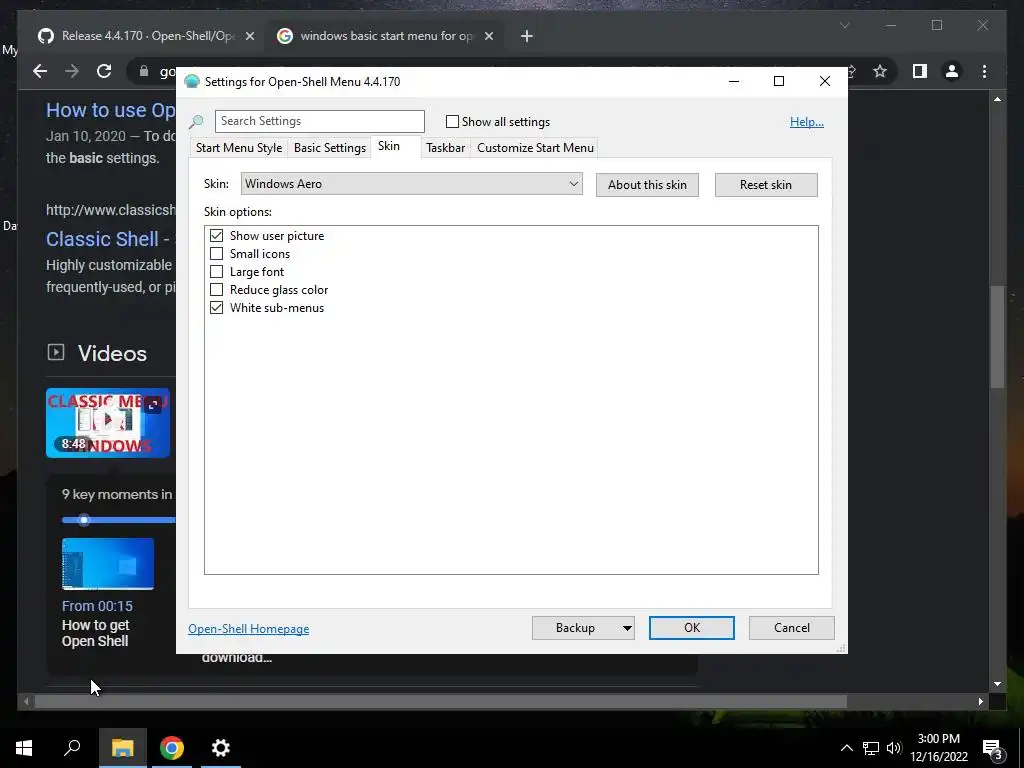Switch to Chrome in the taskbar

pos(172,748)
